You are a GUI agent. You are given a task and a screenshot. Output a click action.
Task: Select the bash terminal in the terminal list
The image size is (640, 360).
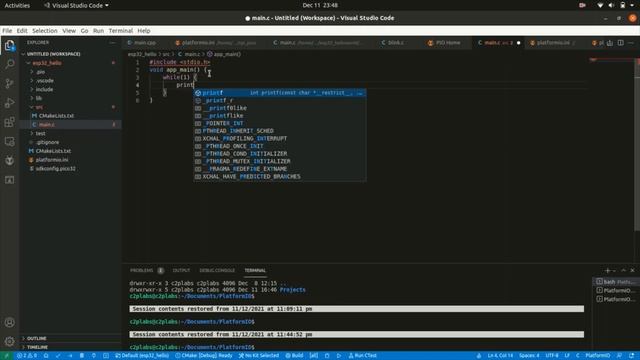point(615,282)
